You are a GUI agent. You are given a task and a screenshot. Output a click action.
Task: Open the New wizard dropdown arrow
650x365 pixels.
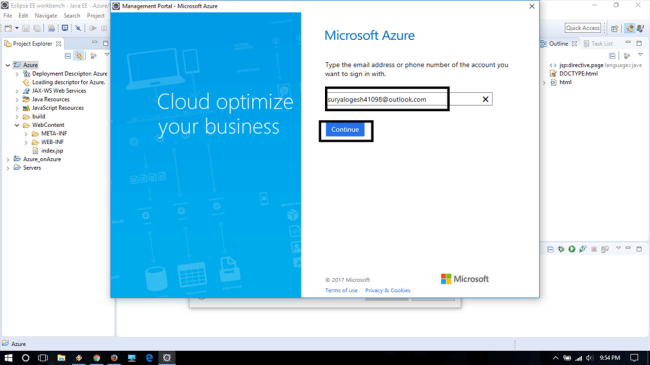[17, 28]
